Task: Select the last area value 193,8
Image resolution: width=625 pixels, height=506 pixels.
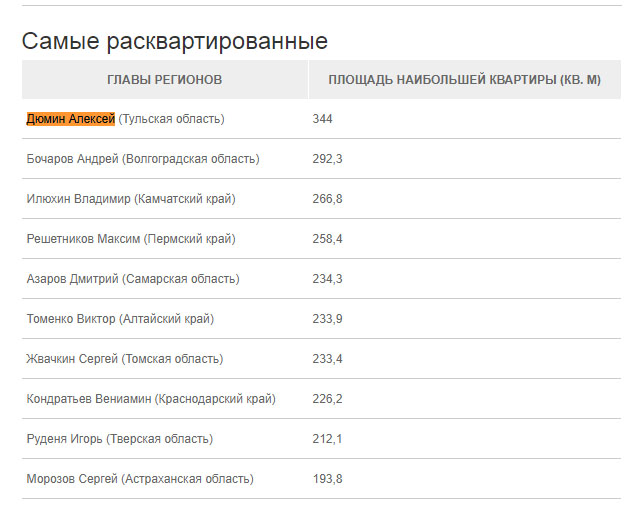Action: [327, 479]
